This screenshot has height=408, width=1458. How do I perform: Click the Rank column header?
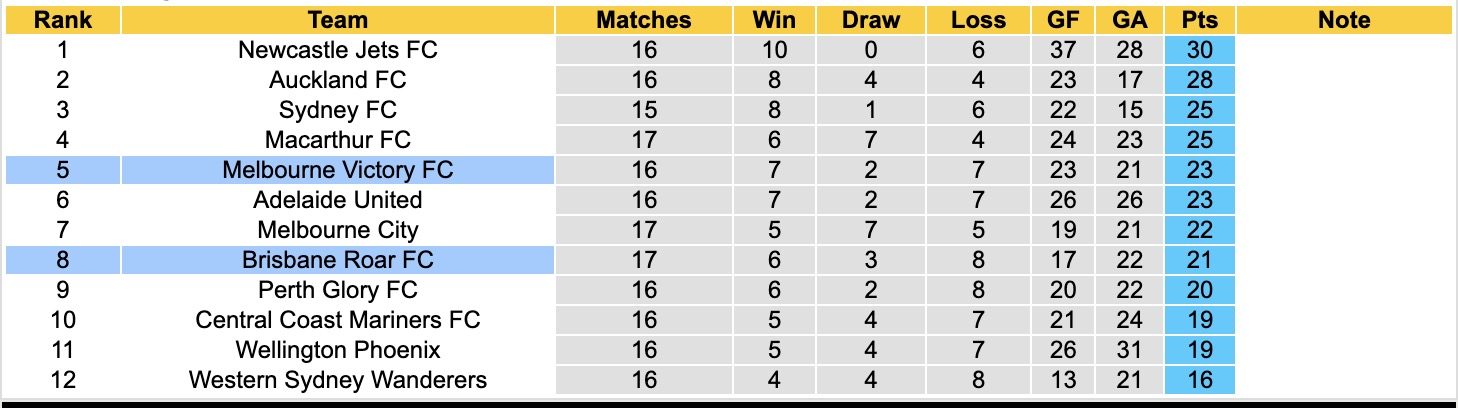click(62, 20)
